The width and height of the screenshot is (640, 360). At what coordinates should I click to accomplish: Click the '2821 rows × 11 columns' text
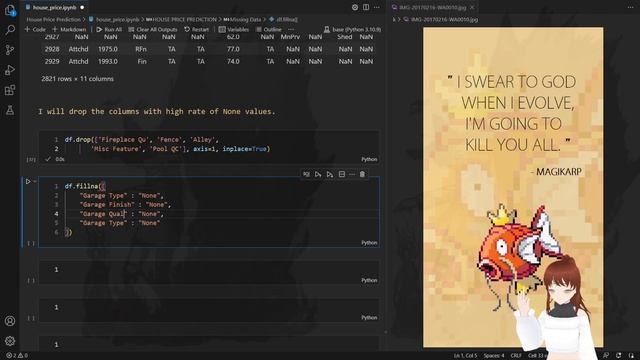tap(78, 79)
